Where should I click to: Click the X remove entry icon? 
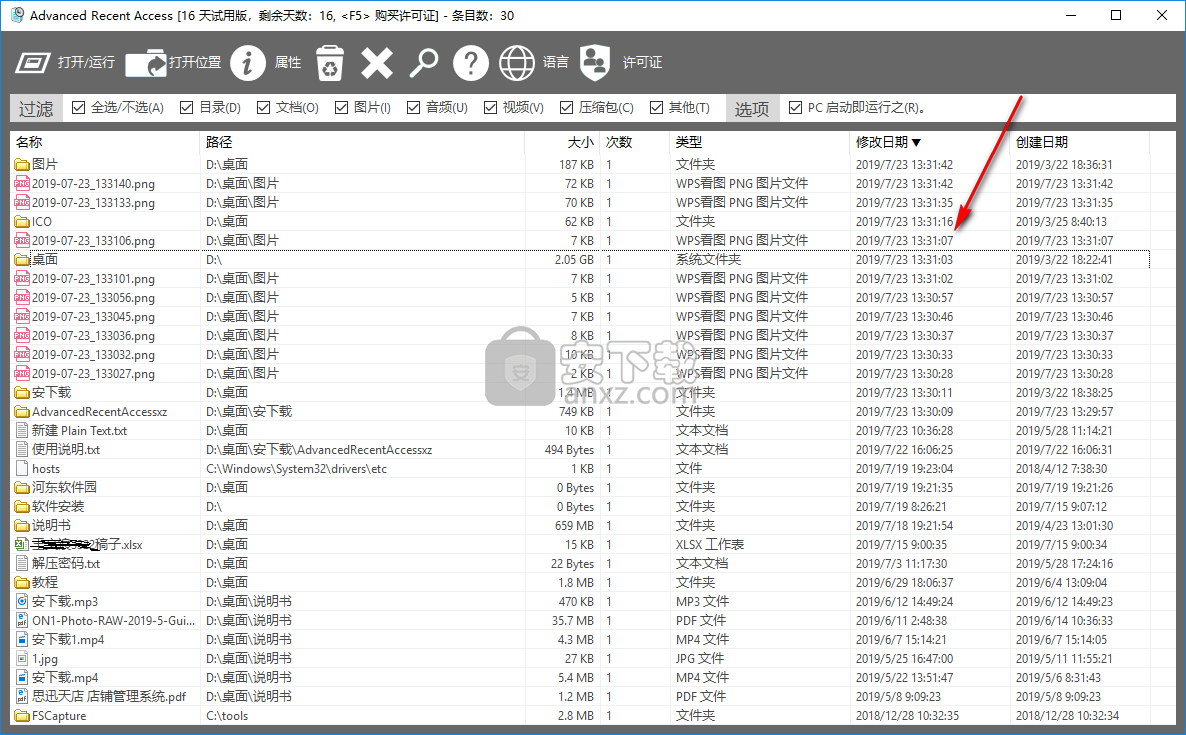point(377,63)
